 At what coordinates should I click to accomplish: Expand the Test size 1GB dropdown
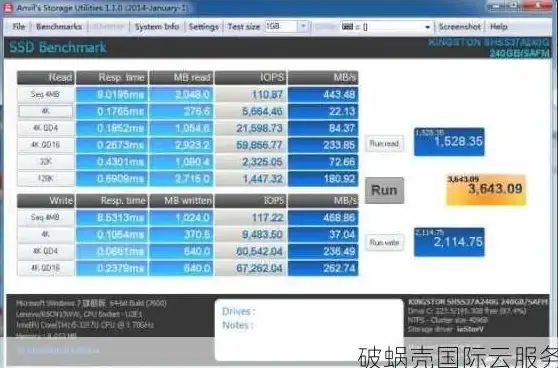pos(303,26)
